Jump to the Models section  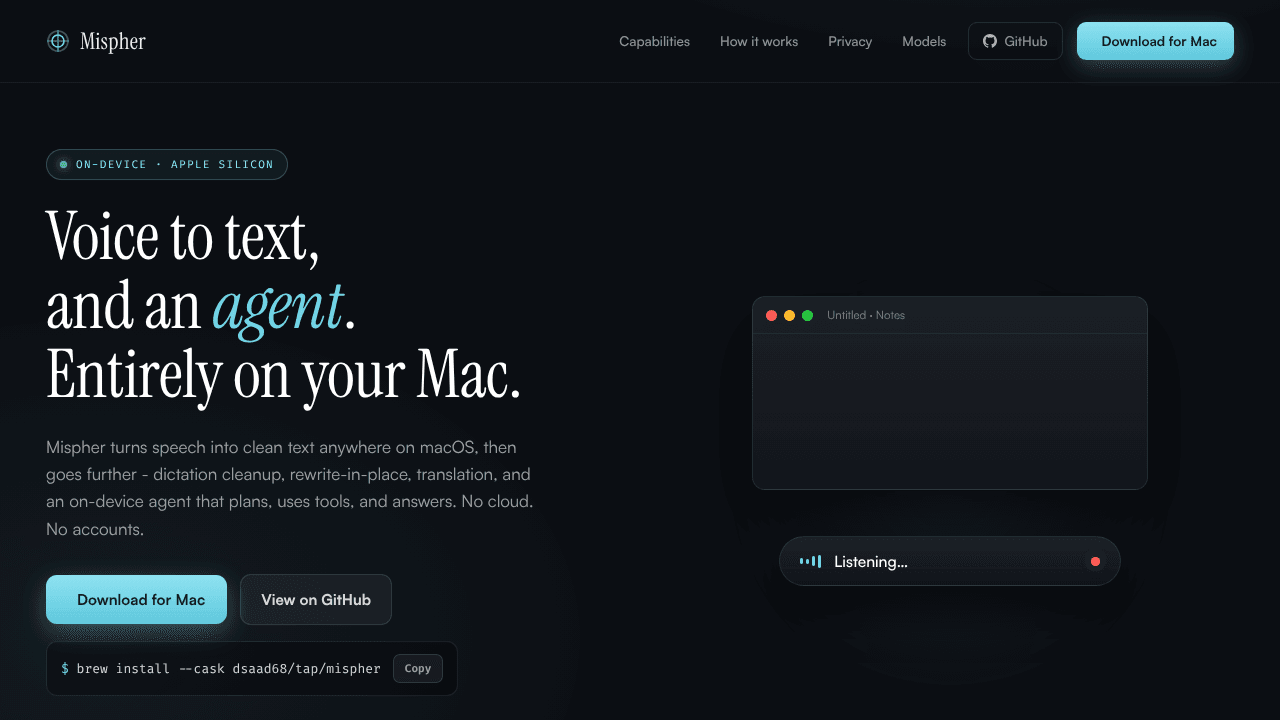924,41
